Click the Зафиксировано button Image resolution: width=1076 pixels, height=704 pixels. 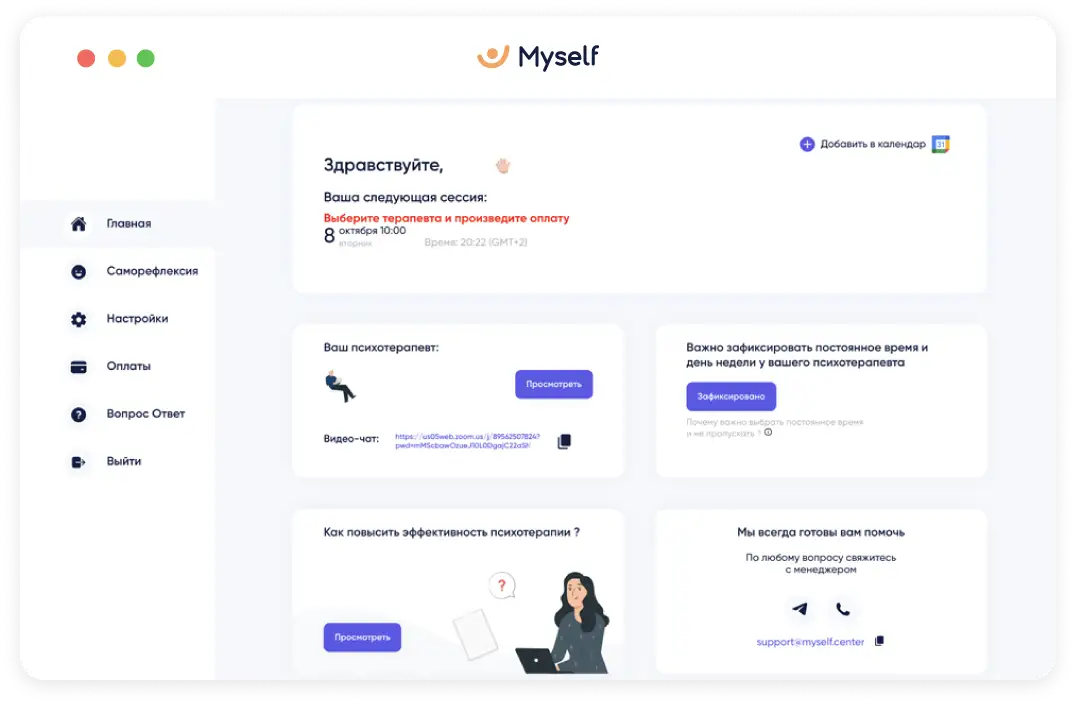[x=731, y=397]
